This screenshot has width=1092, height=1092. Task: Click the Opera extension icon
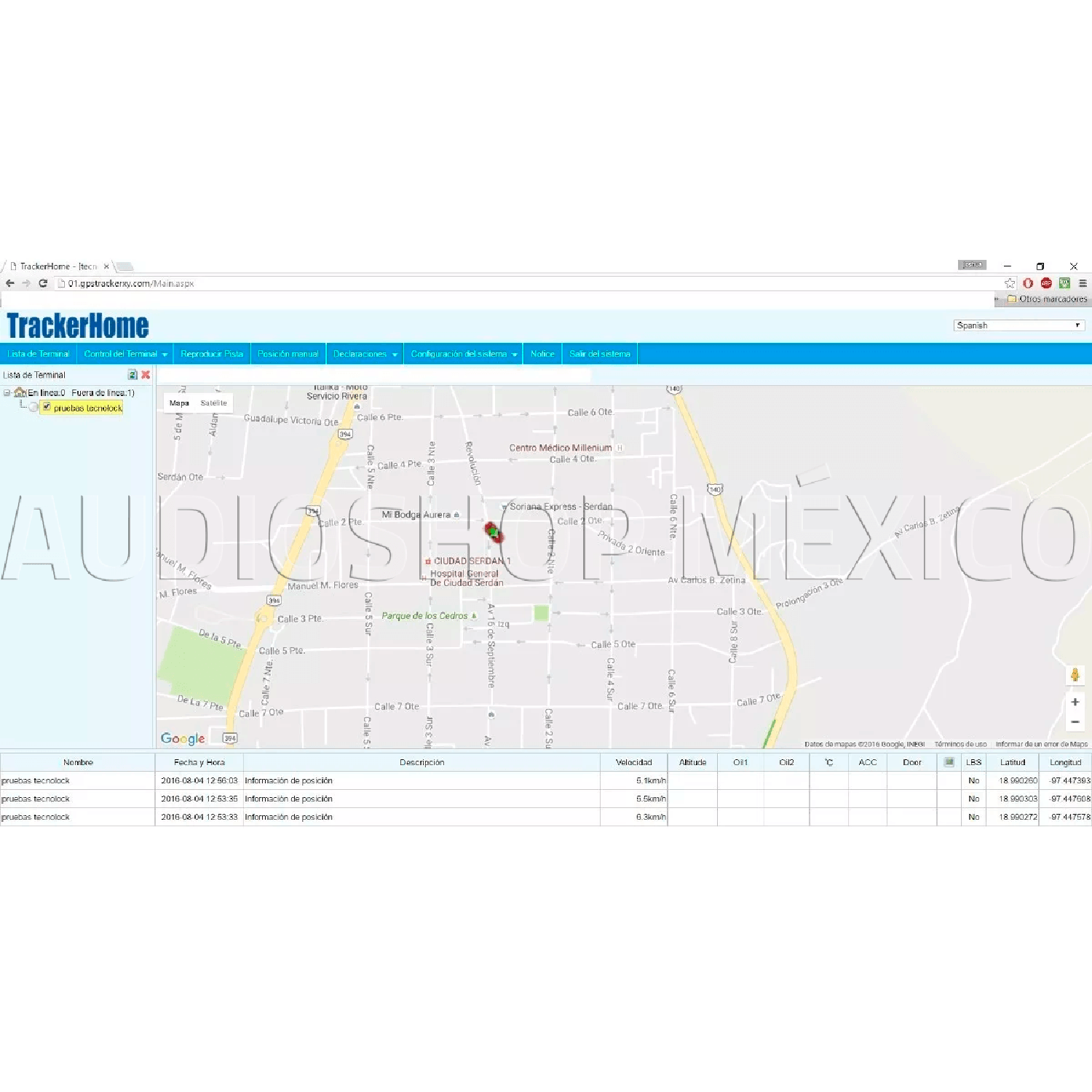(1028, 283)
